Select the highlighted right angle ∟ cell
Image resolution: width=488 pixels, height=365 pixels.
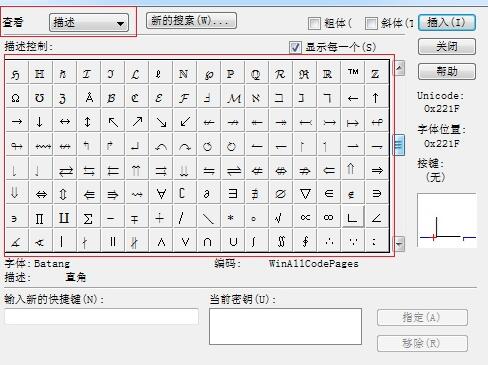coord(353,217)
